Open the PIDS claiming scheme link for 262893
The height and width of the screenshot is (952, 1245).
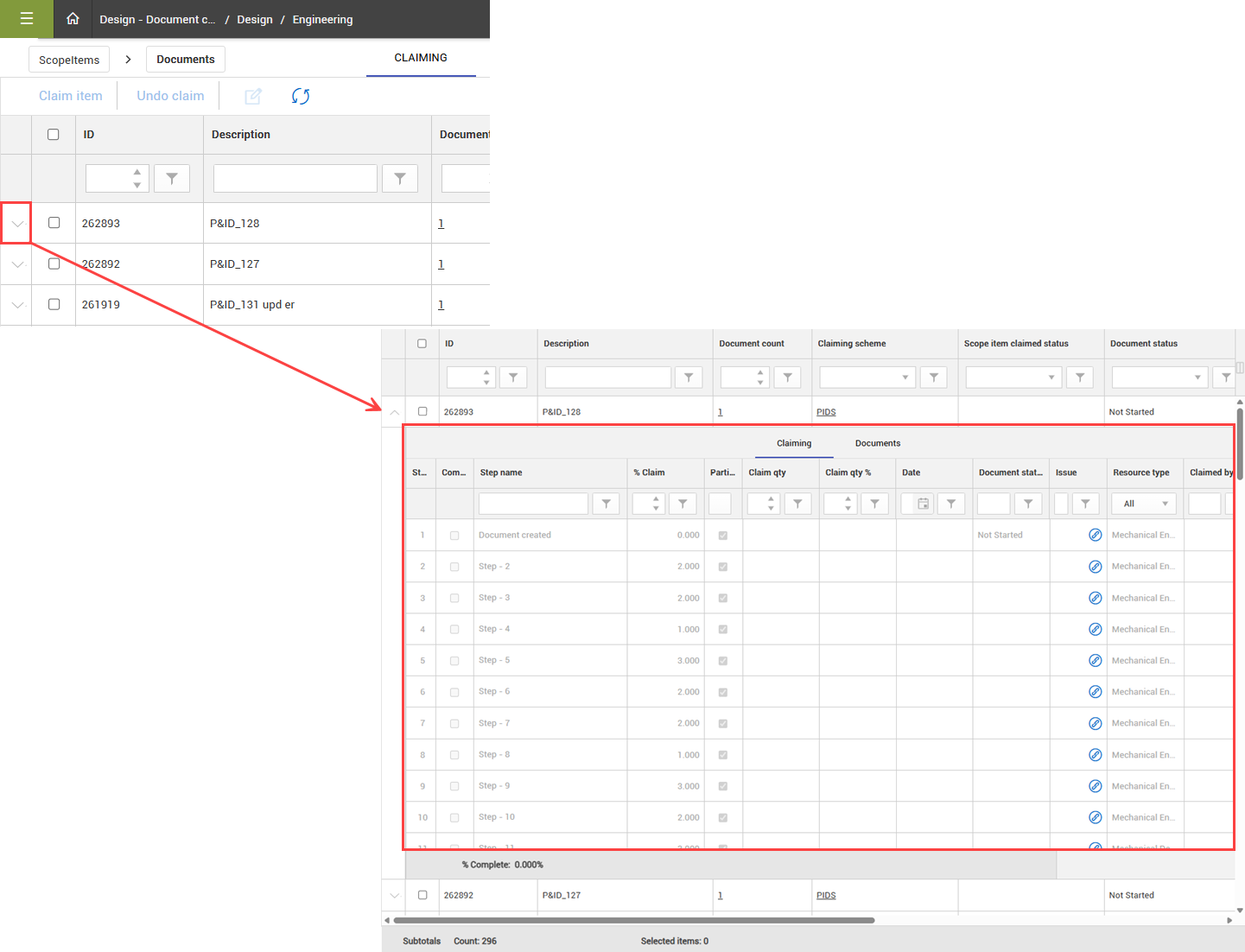[826, 412]
